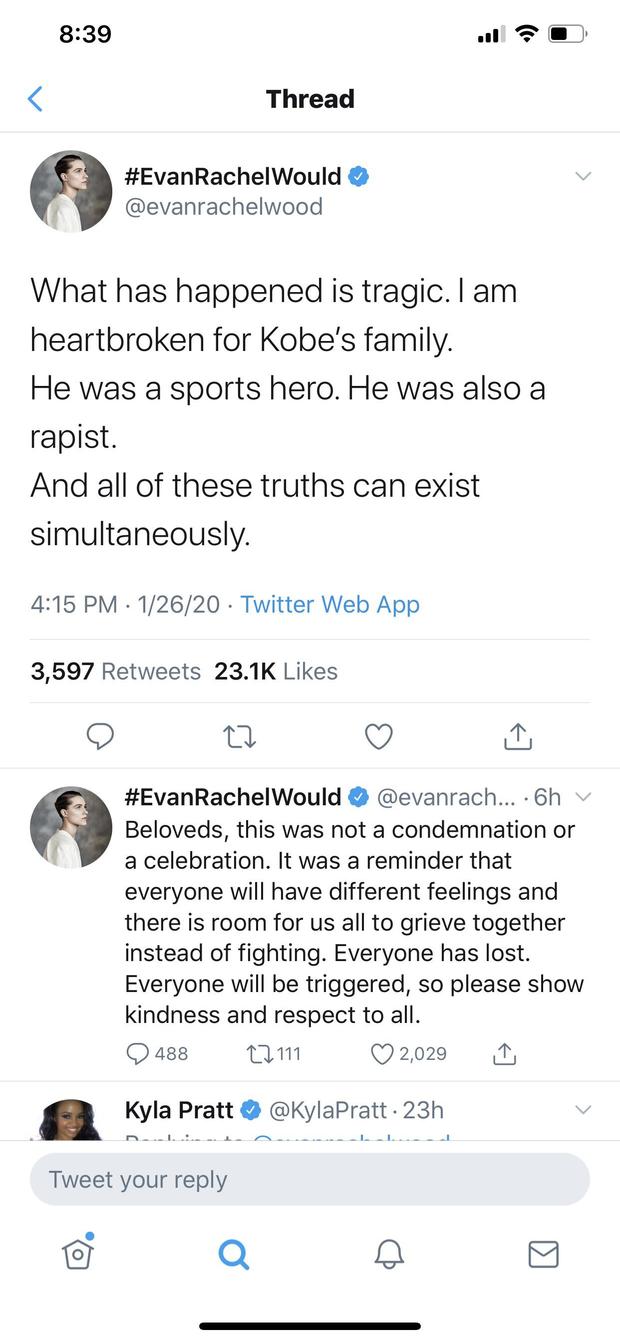Reply to the main tweet via comment icon
Viewport: 620px width, 1342px height.
tap(99, 737)
